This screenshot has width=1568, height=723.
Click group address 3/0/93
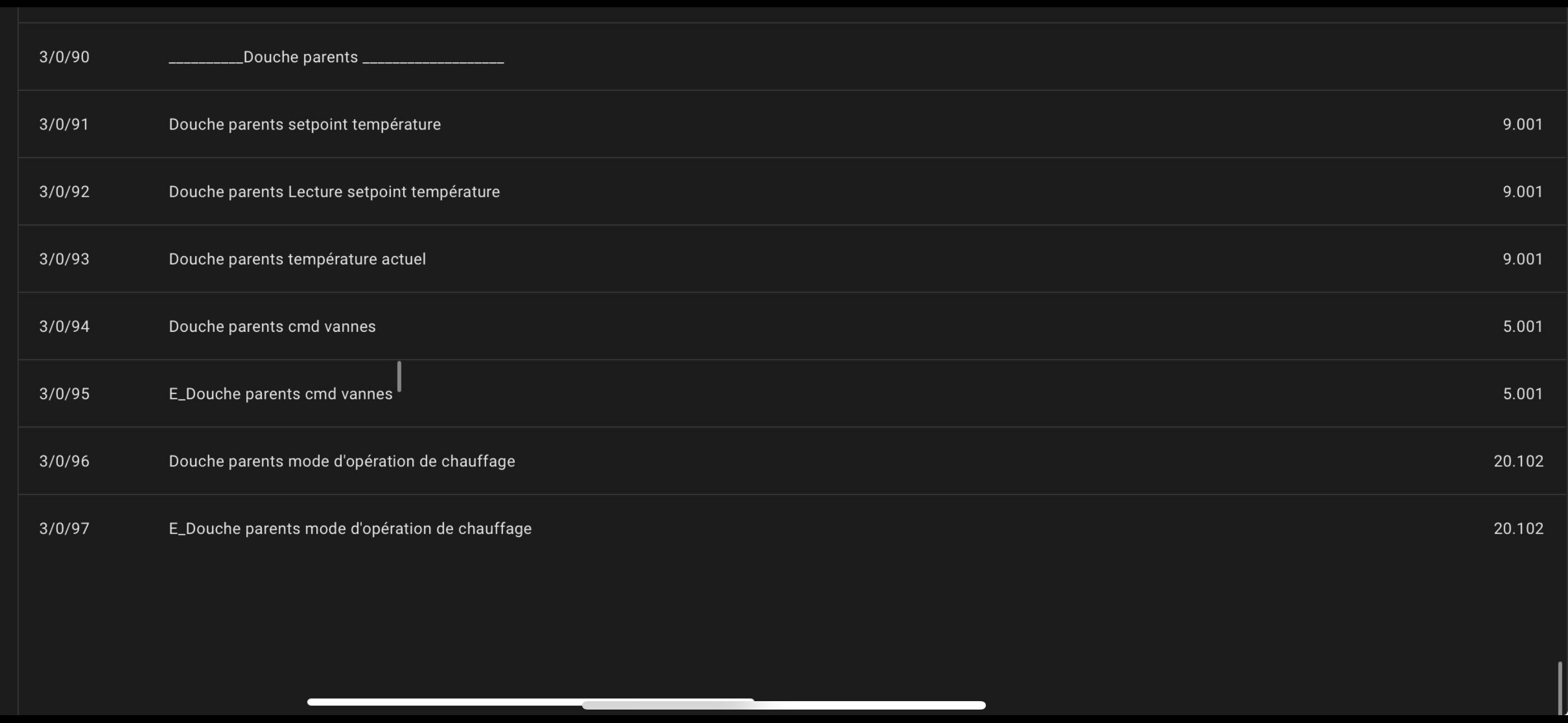pyautogui.click(x=64, y=258)
